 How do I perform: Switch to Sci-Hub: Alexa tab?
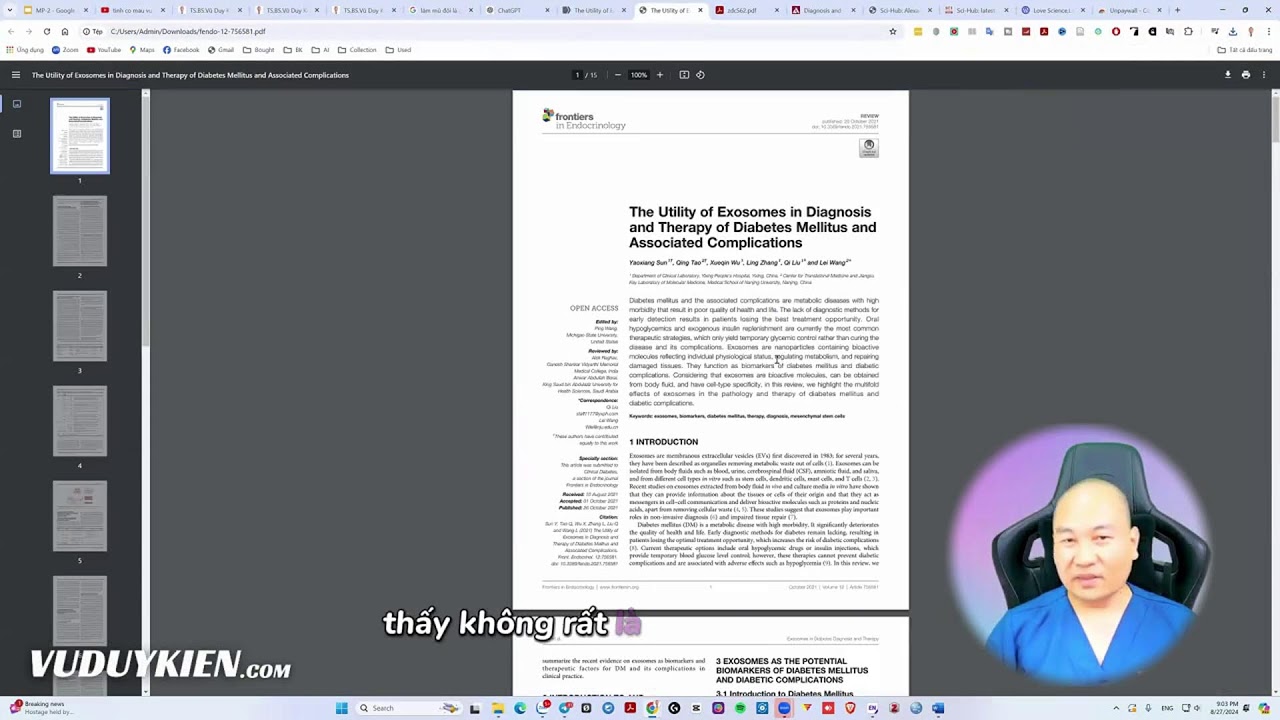[x=901, y=10]
